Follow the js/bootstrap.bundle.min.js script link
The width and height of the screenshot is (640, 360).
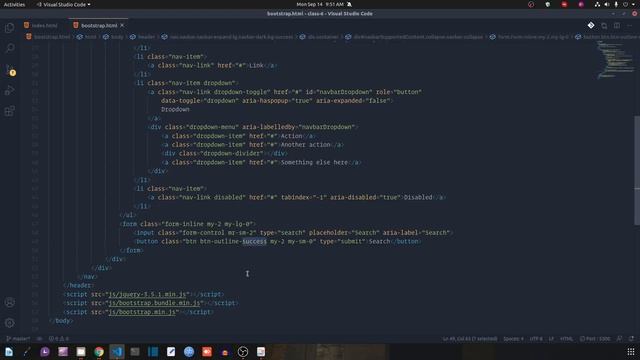(x=154, y=303)
